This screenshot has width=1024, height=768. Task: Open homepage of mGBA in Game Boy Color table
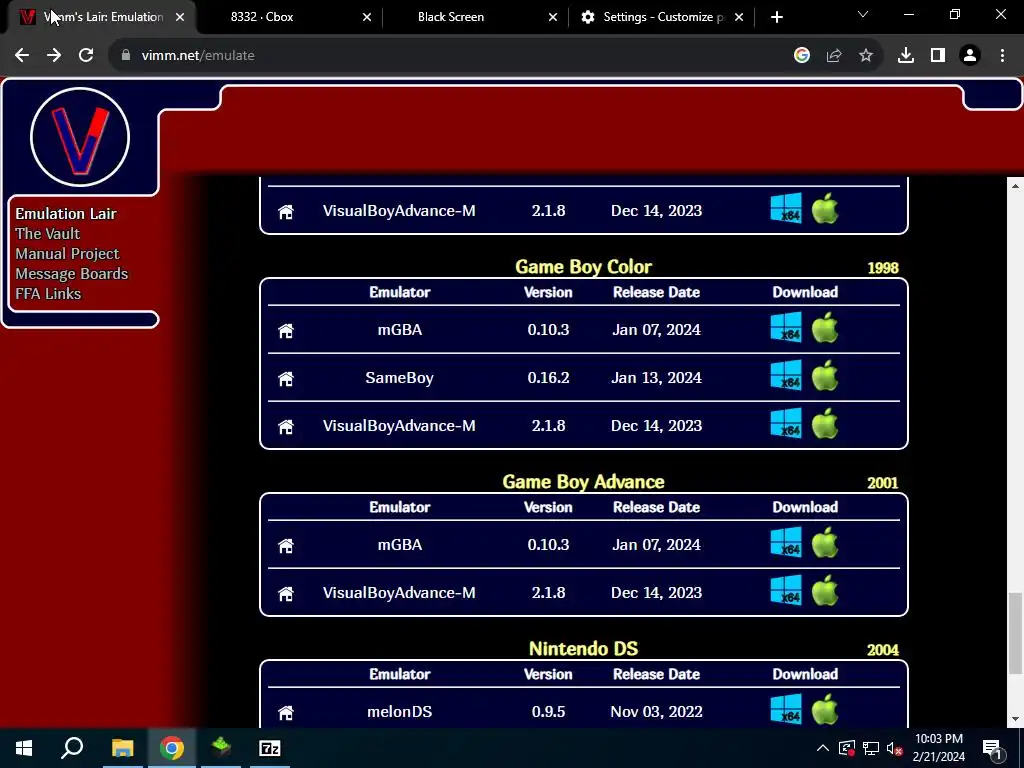[x=285, y=330]
